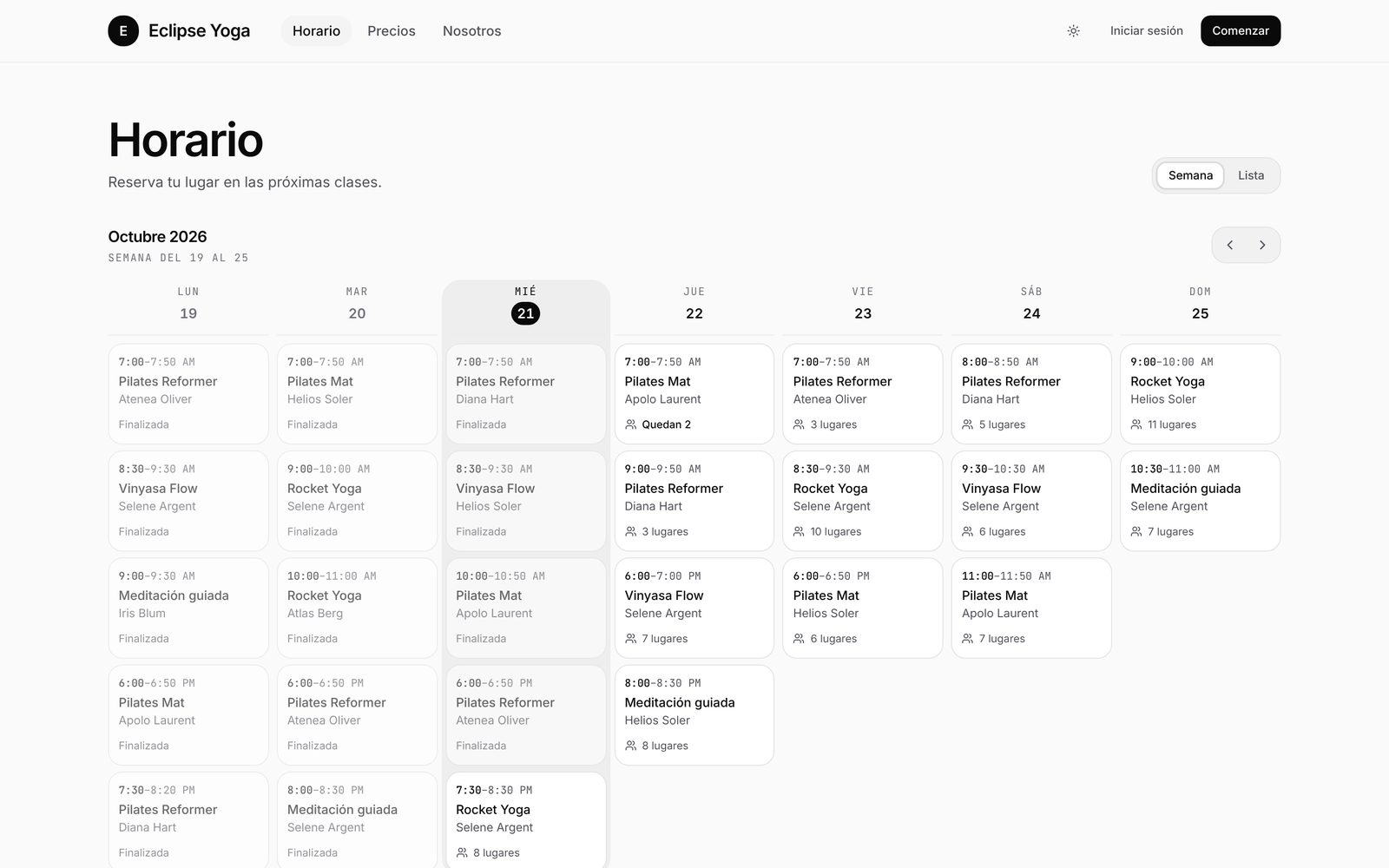Open Friday 7:00 AM Pilates Reformer class

pos(863,394)
